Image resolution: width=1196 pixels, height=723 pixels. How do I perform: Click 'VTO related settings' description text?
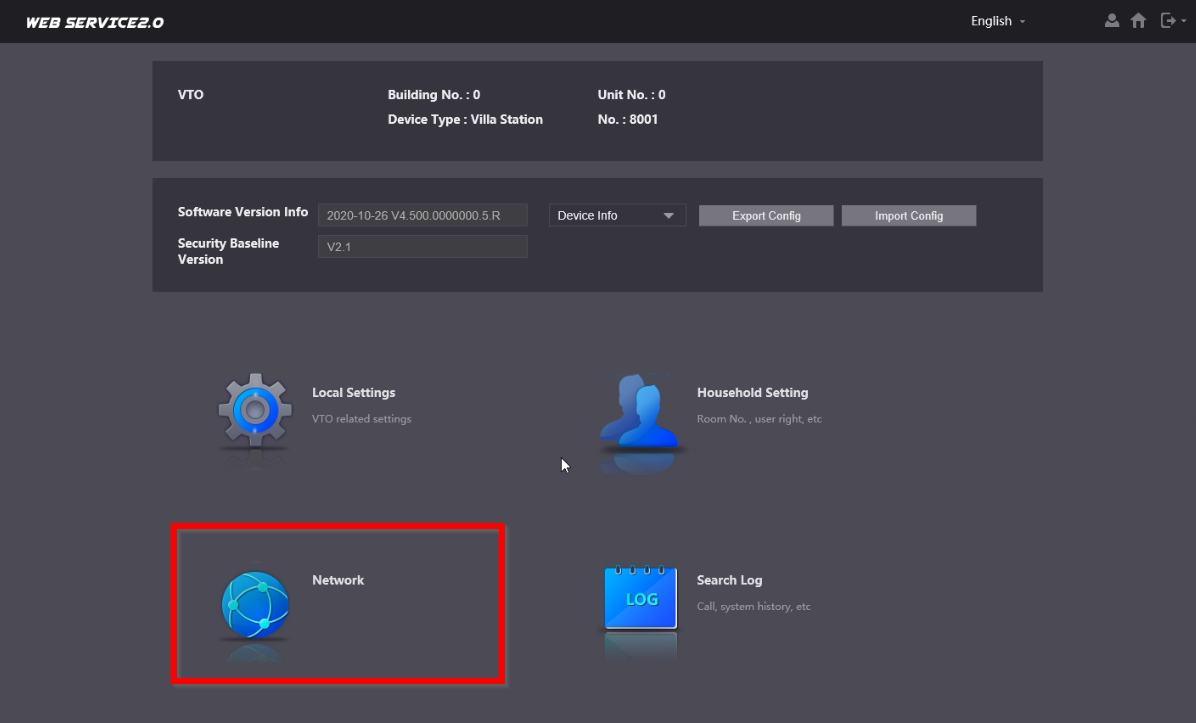pyautogui.click(x=362, y=419)
